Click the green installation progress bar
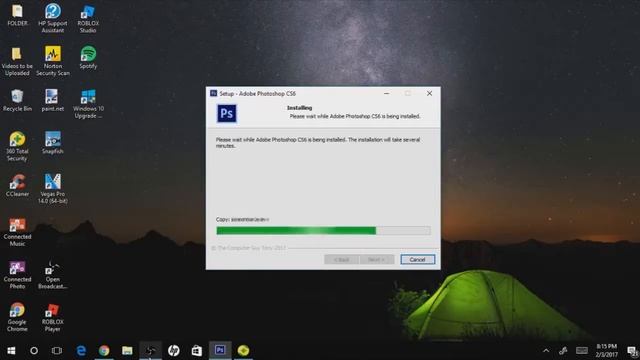The image size is (640, 360). 323,231
